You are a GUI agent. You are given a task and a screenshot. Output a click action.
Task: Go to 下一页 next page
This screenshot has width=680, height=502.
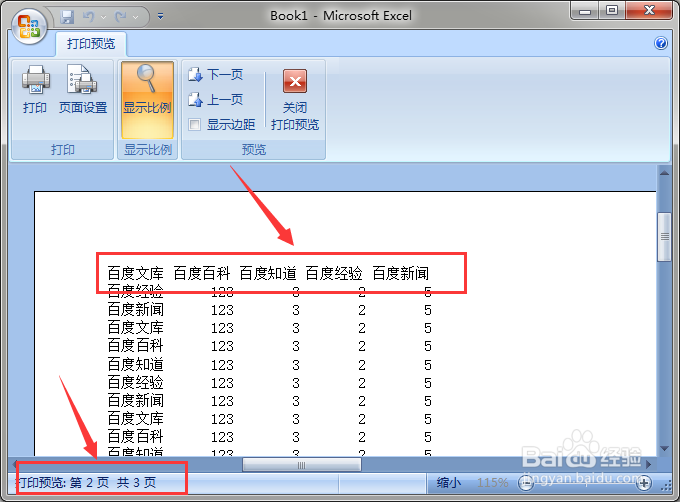[216, 75]
